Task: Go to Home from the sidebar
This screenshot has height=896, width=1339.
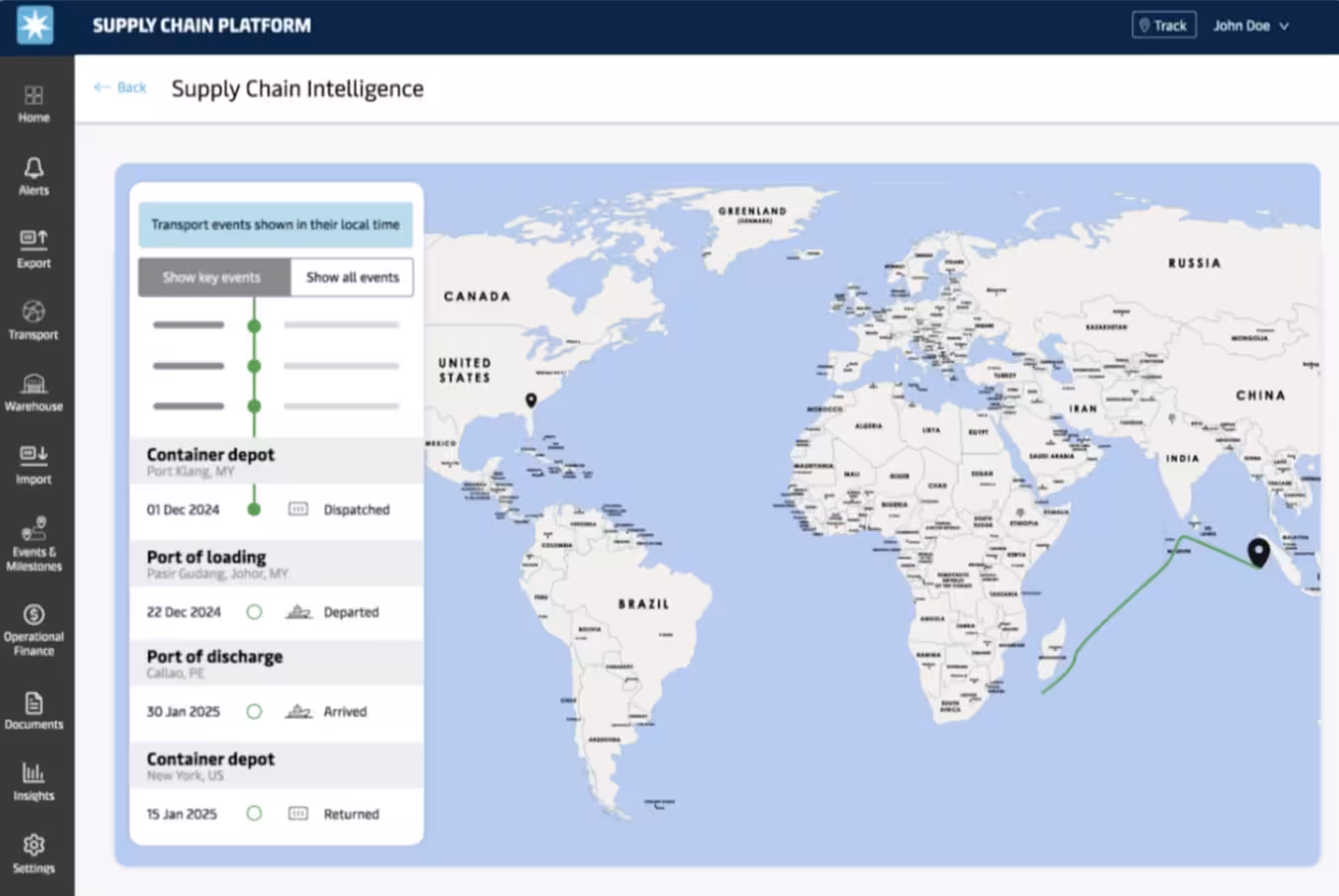Action: coord(35,104)
